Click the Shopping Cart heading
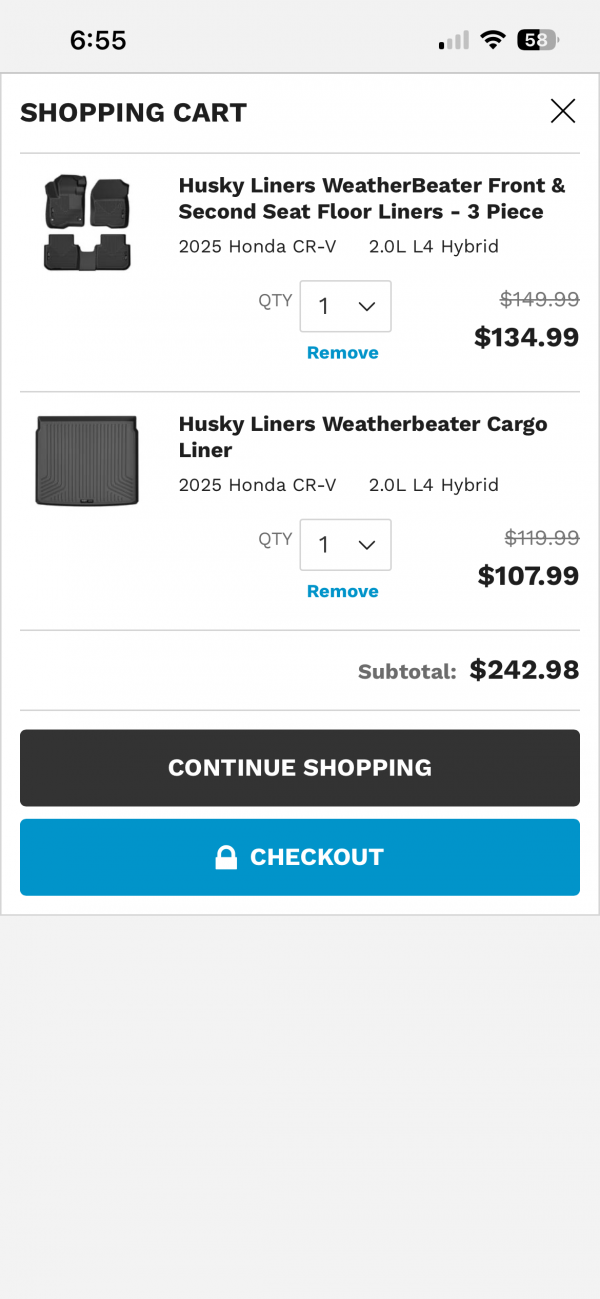 [133, 112]
